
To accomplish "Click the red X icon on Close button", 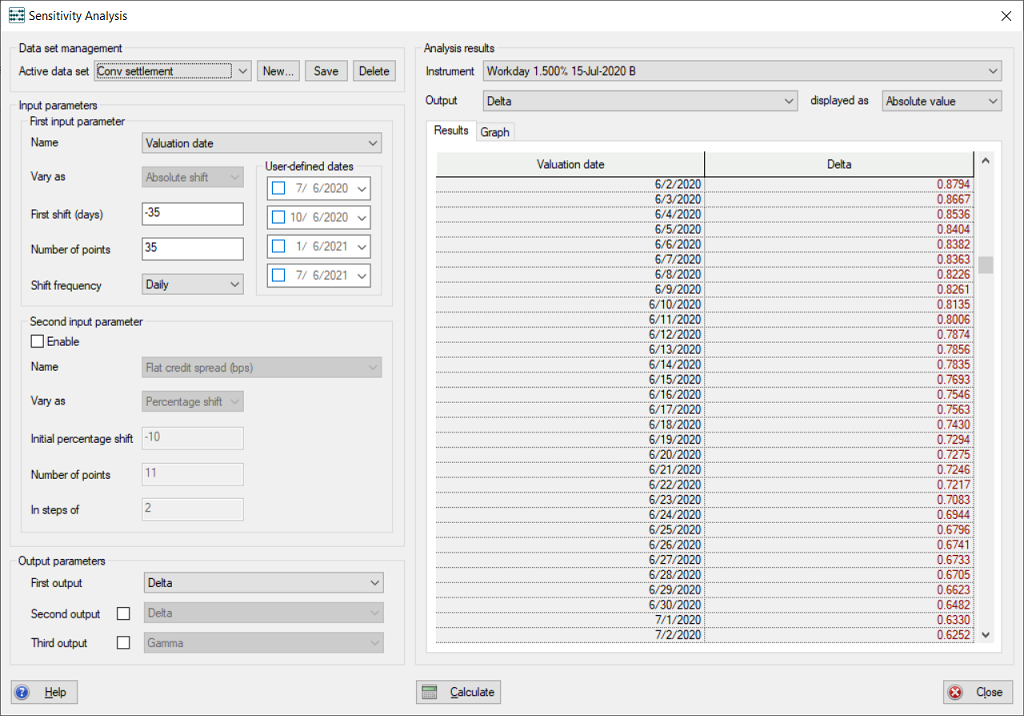I will tap(955, 692).
